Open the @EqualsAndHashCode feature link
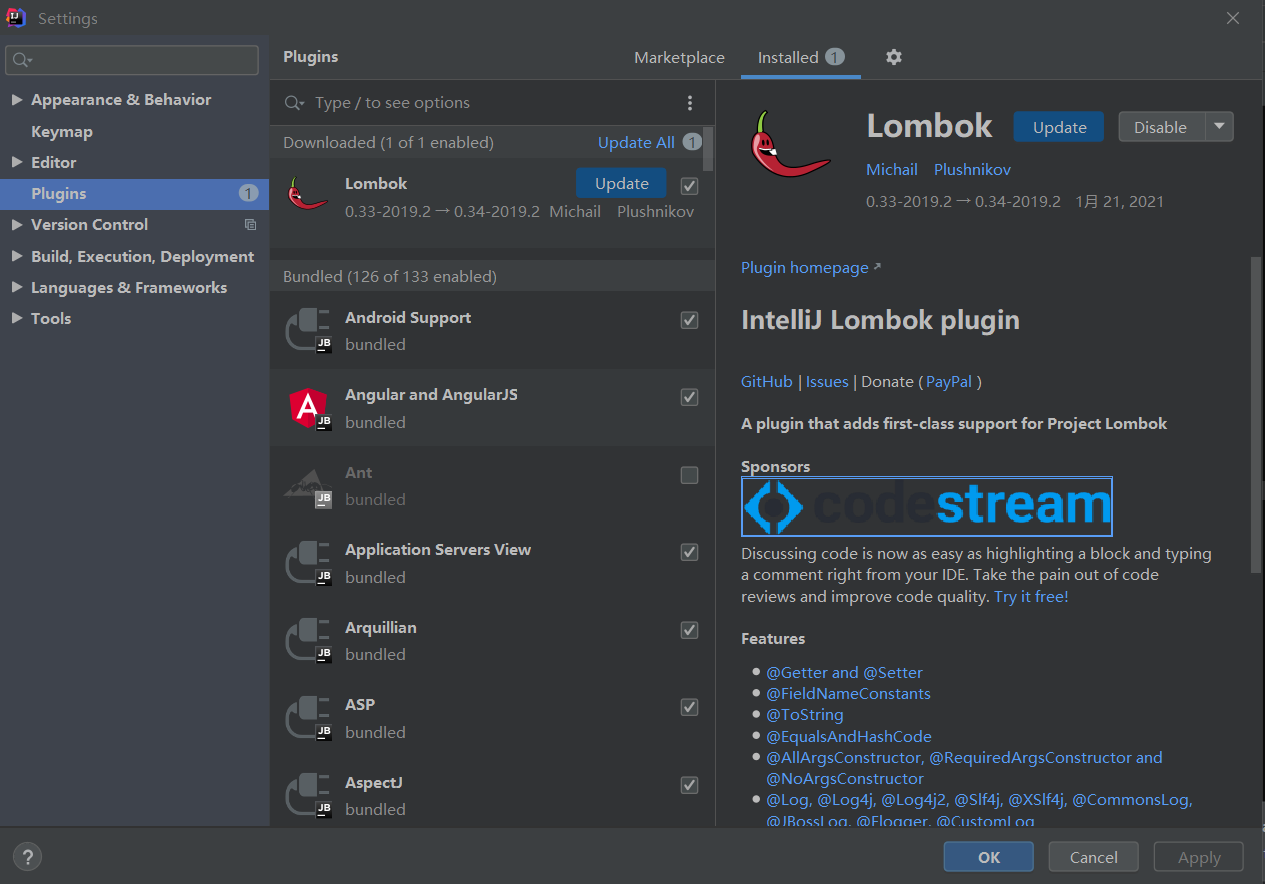 tap(849, 736)
